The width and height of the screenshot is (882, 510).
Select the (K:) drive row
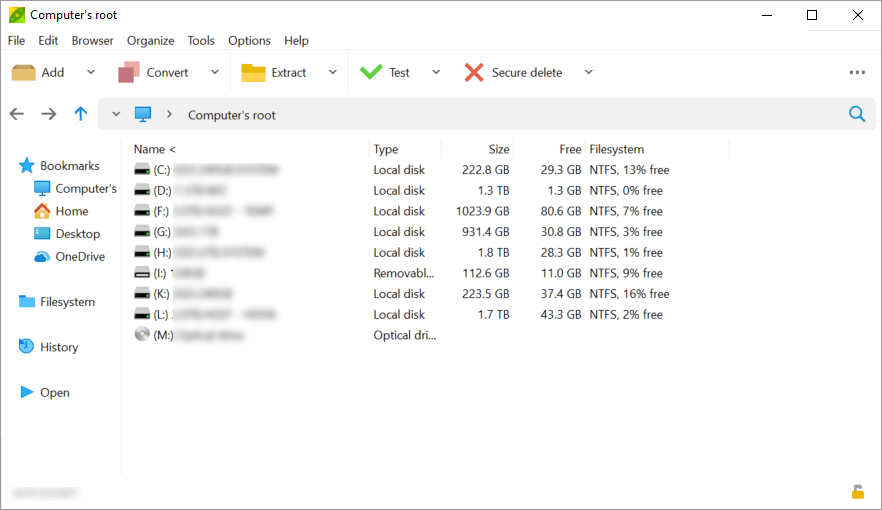(x=430, y=294)
